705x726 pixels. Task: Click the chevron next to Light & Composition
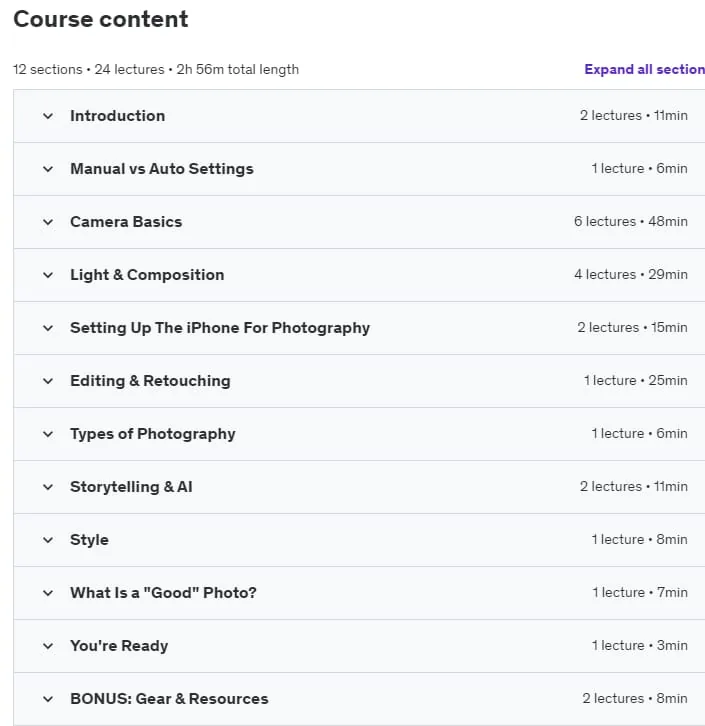pyautogui.click(x=48, y=275)
